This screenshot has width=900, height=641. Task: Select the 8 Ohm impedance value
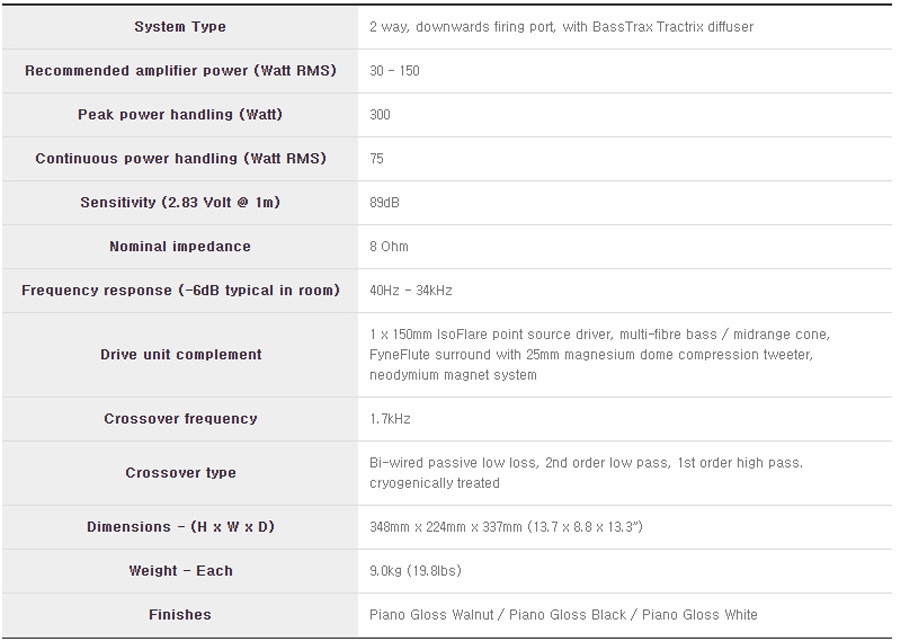[389, 247]
